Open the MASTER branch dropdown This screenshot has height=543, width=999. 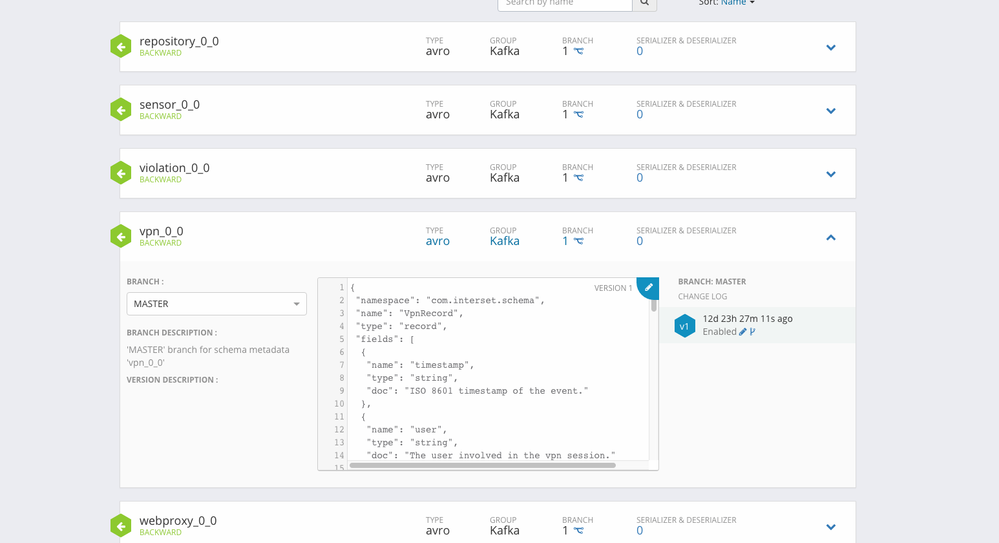(x=216, y=304)
